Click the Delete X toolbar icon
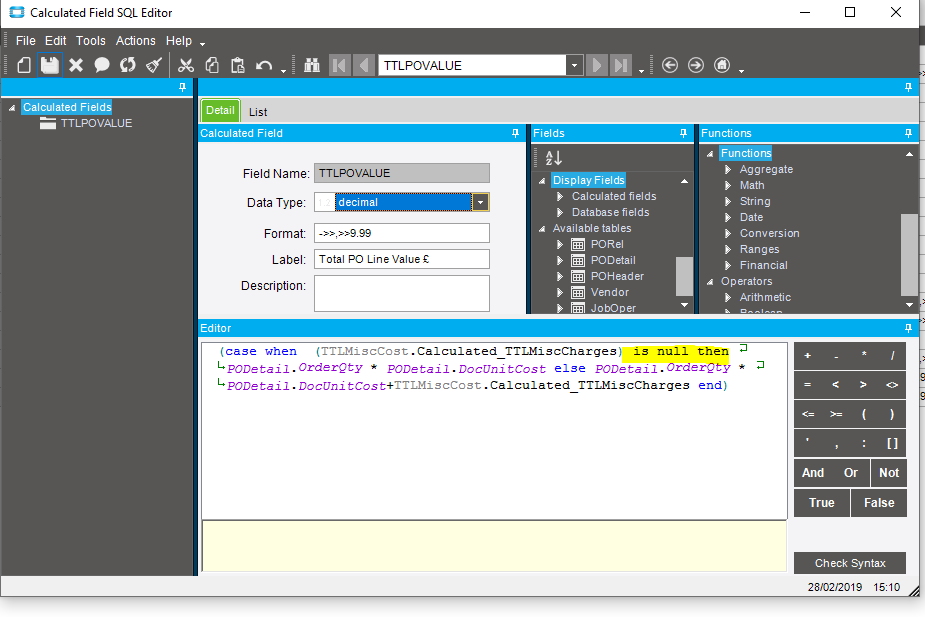The width and height of the screenshot is (925, 617). (x=76, y=65)
